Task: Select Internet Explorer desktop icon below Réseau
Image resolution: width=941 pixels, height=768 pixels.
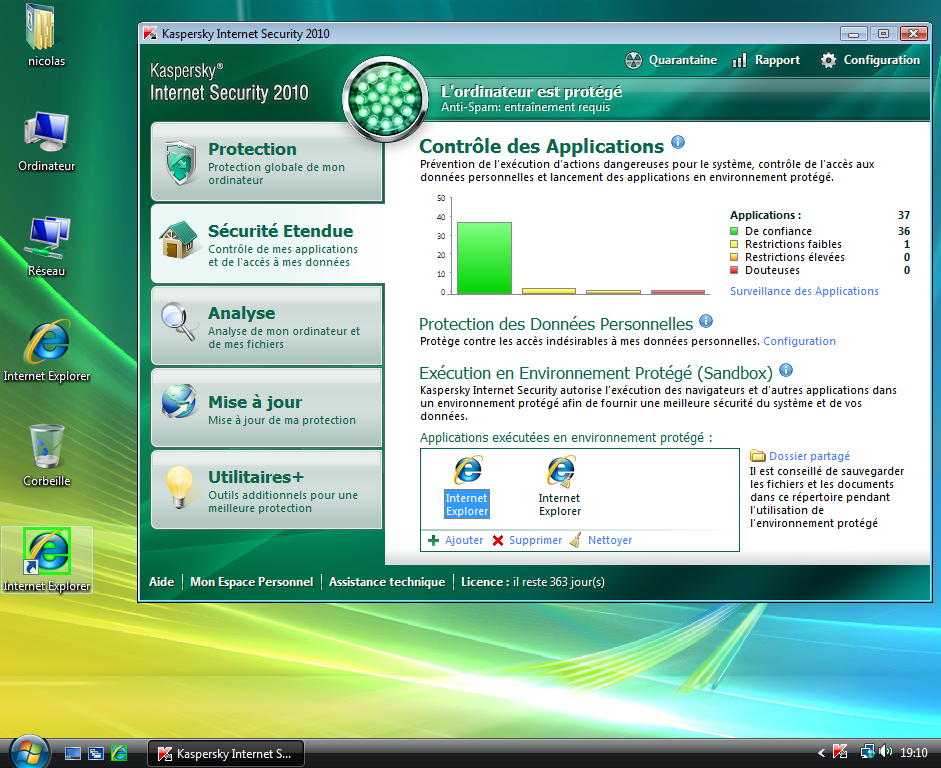Action: click(46, 350)
